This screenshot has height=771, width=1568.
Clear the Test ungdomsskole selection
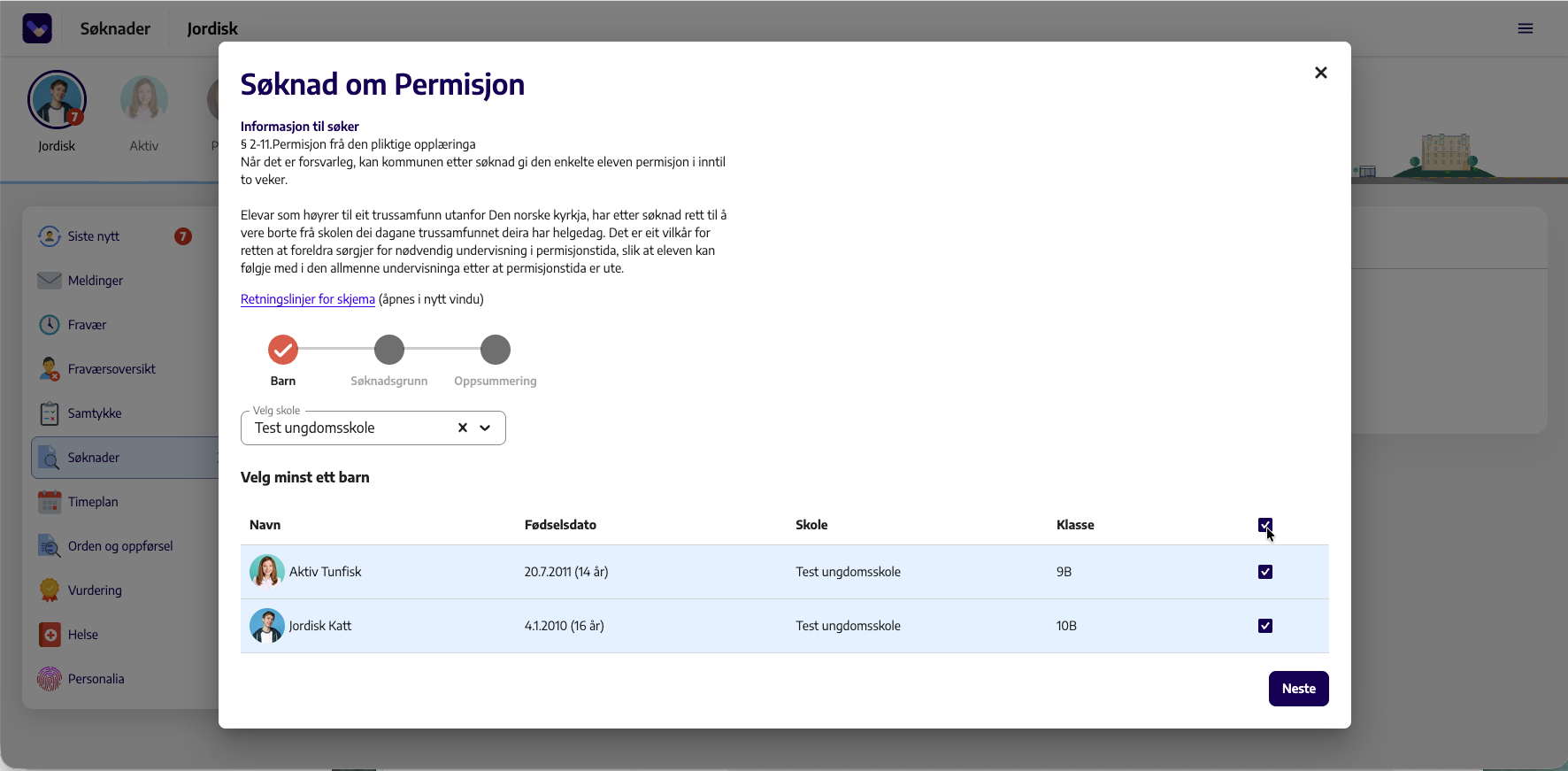pos(462,428)
